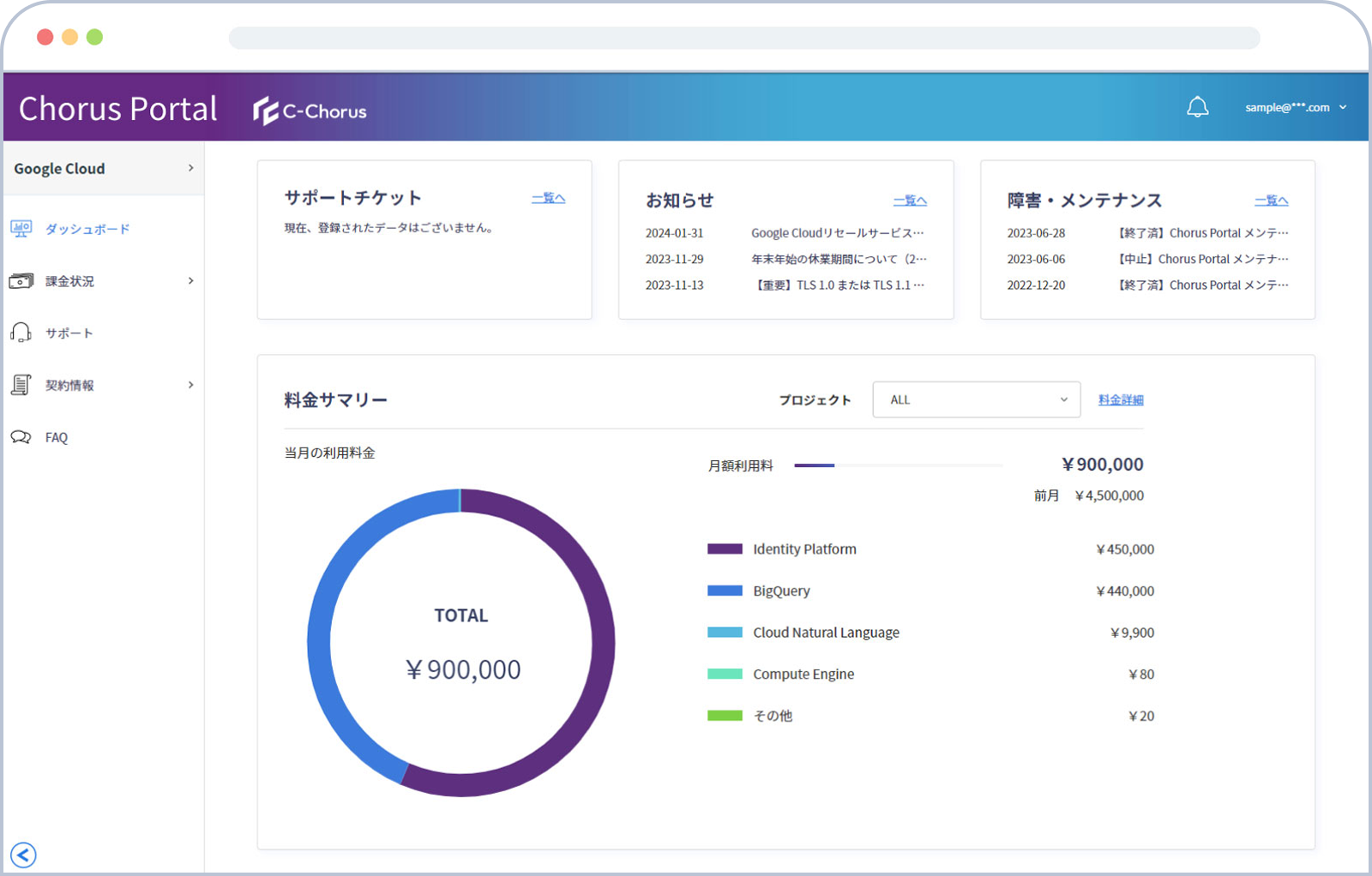Screen dimensions: 1372x876
Task: Click the 月額利用料 progress bar
Action: click(899, 465)
